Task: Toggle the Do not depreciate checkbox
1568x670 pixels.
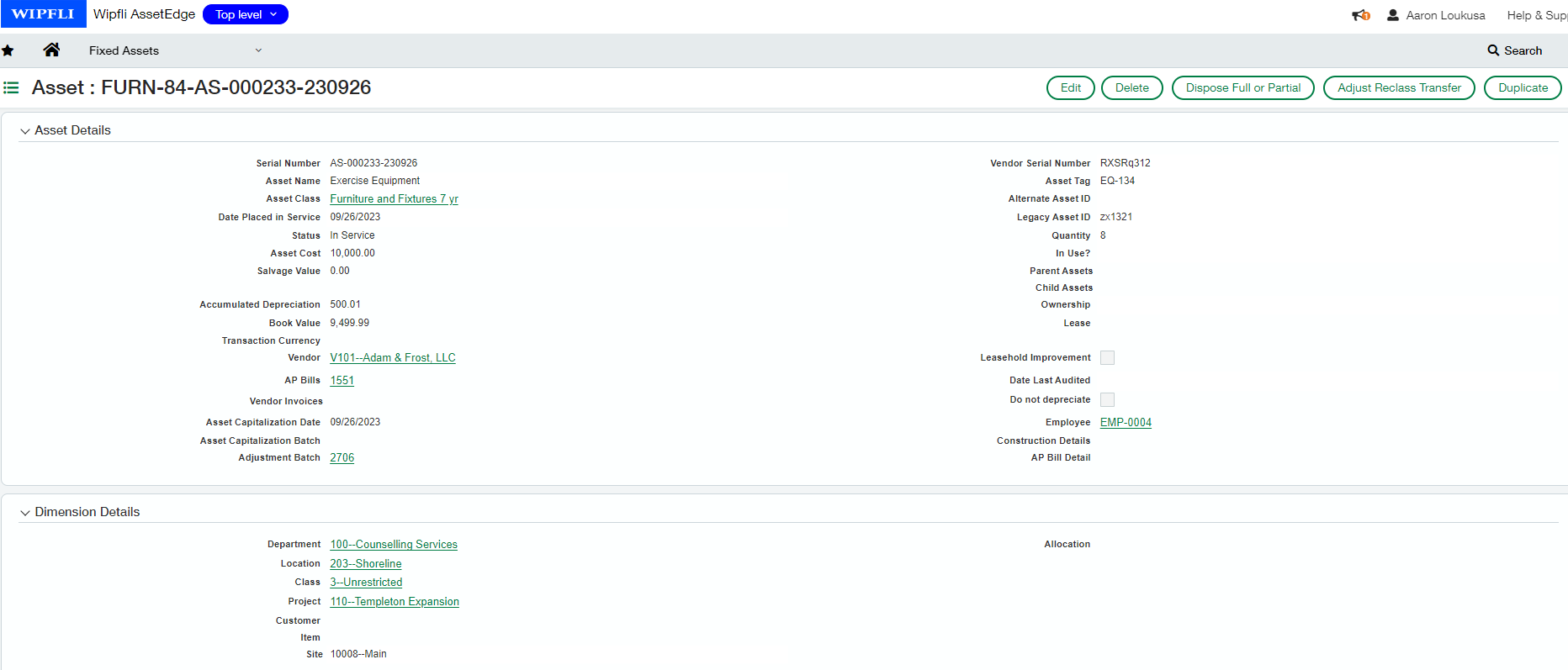Action: tap(1107, 400)
